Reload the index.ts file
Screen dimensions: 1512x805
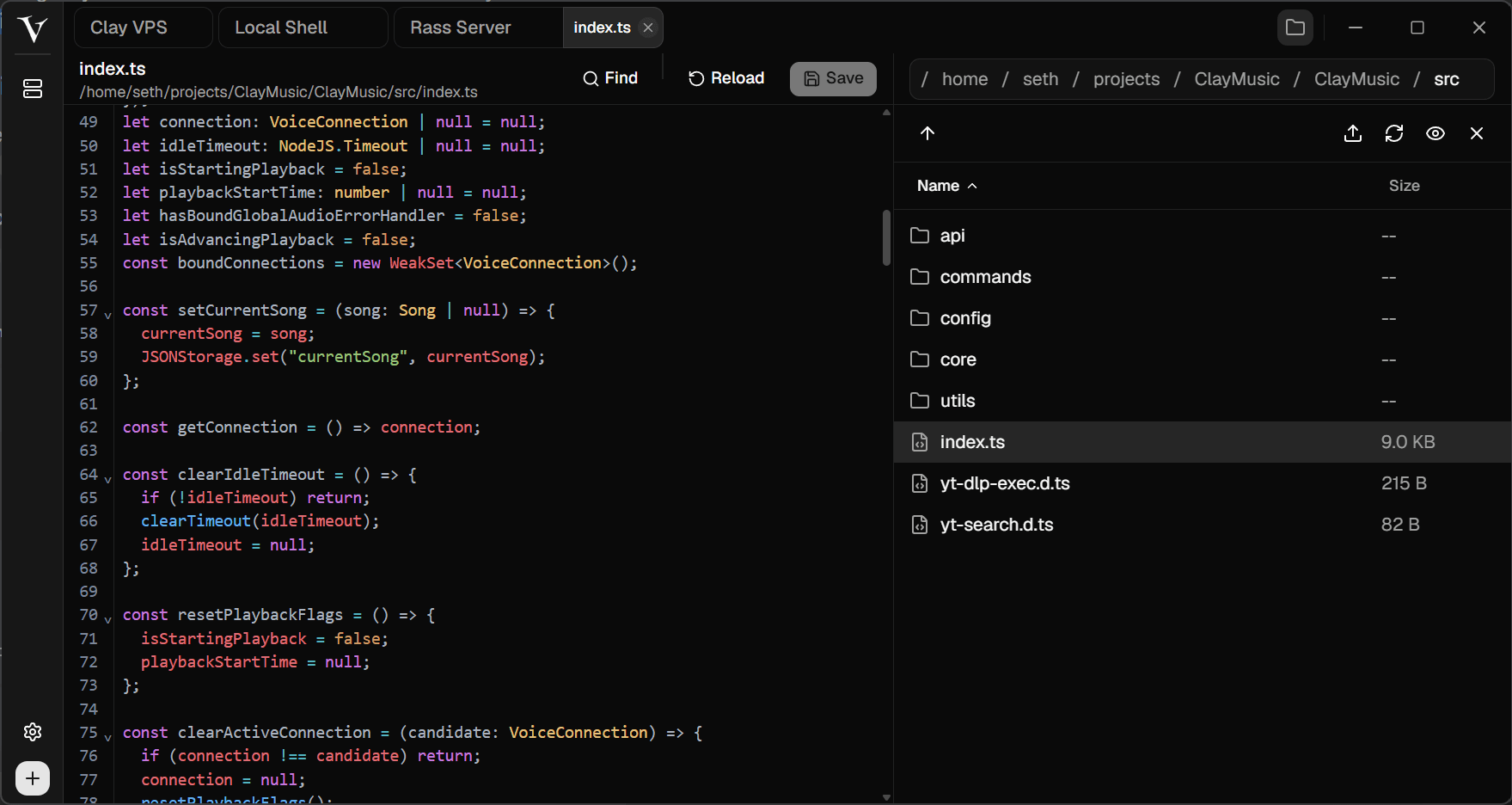tap(726, 78)
